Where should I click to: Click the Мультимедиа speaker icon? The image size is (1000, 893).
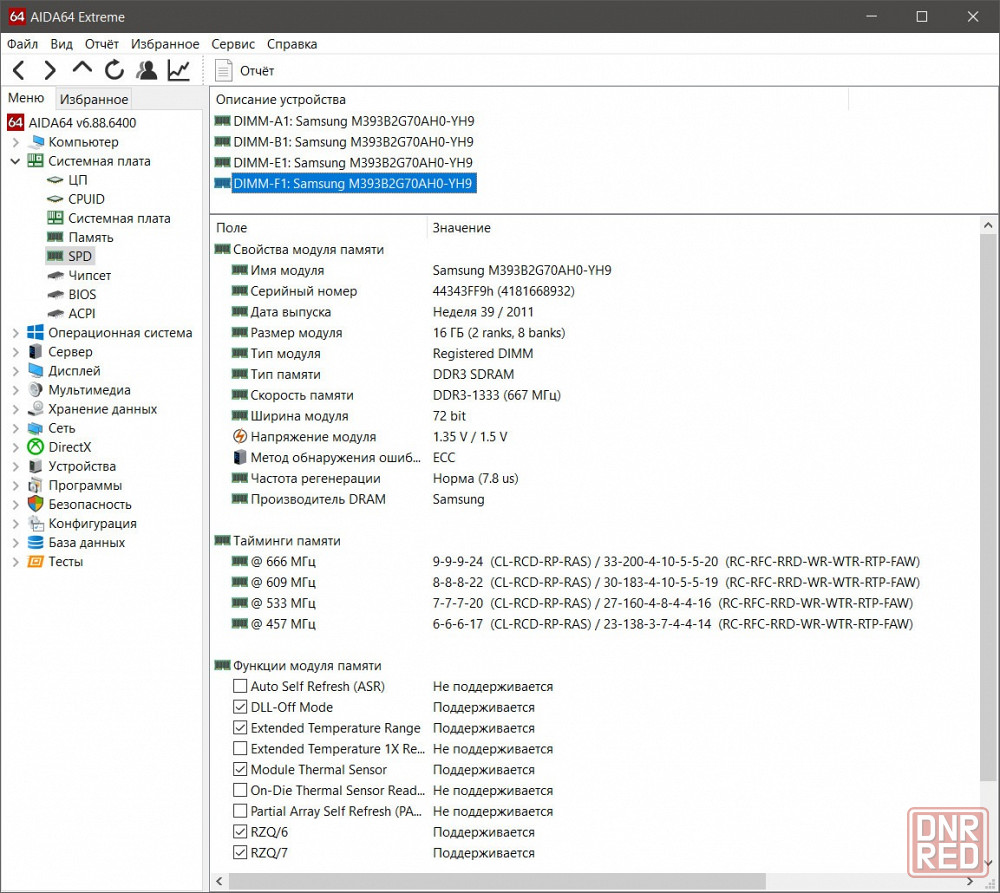(36, 390)
